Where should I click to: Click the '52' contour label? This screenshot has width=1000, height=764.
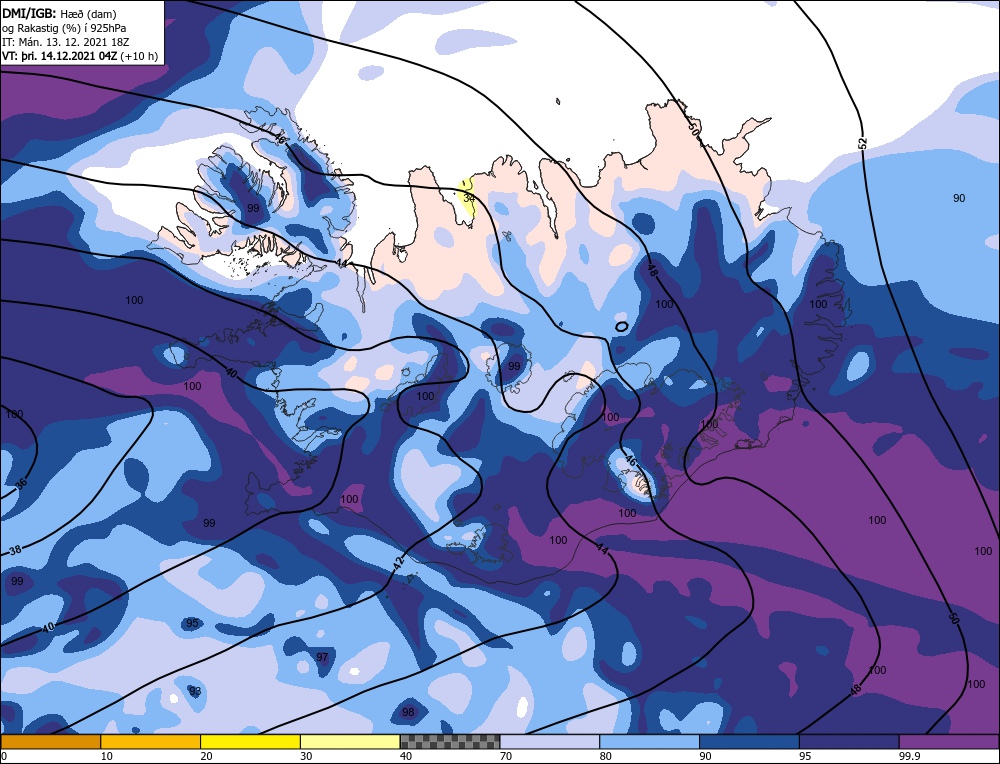tap(862, 143)
